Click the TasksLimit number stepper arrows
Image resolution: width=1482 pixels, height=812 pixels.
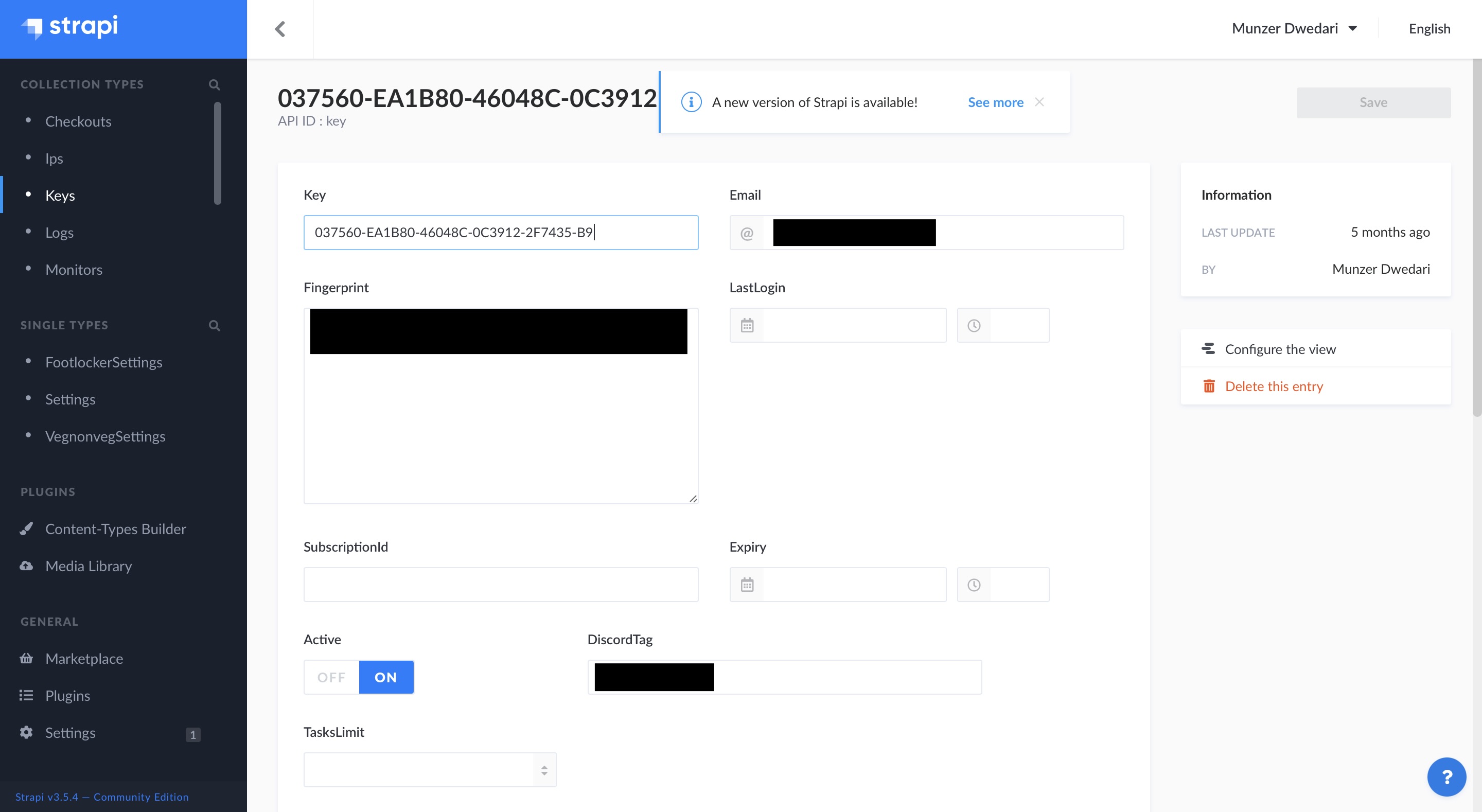(544, 770)
